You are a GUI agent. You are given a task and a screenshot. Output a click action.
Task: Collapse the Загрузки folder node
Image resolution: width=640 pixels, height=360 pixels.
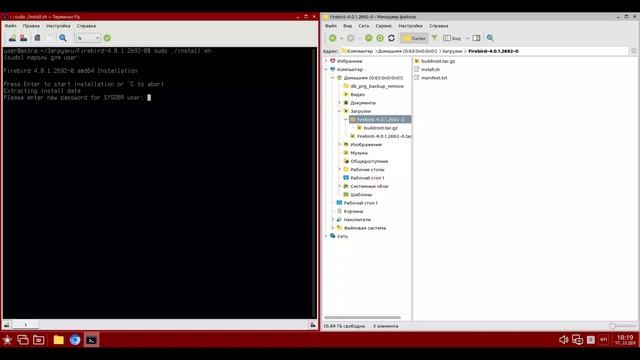pos(340,111)
